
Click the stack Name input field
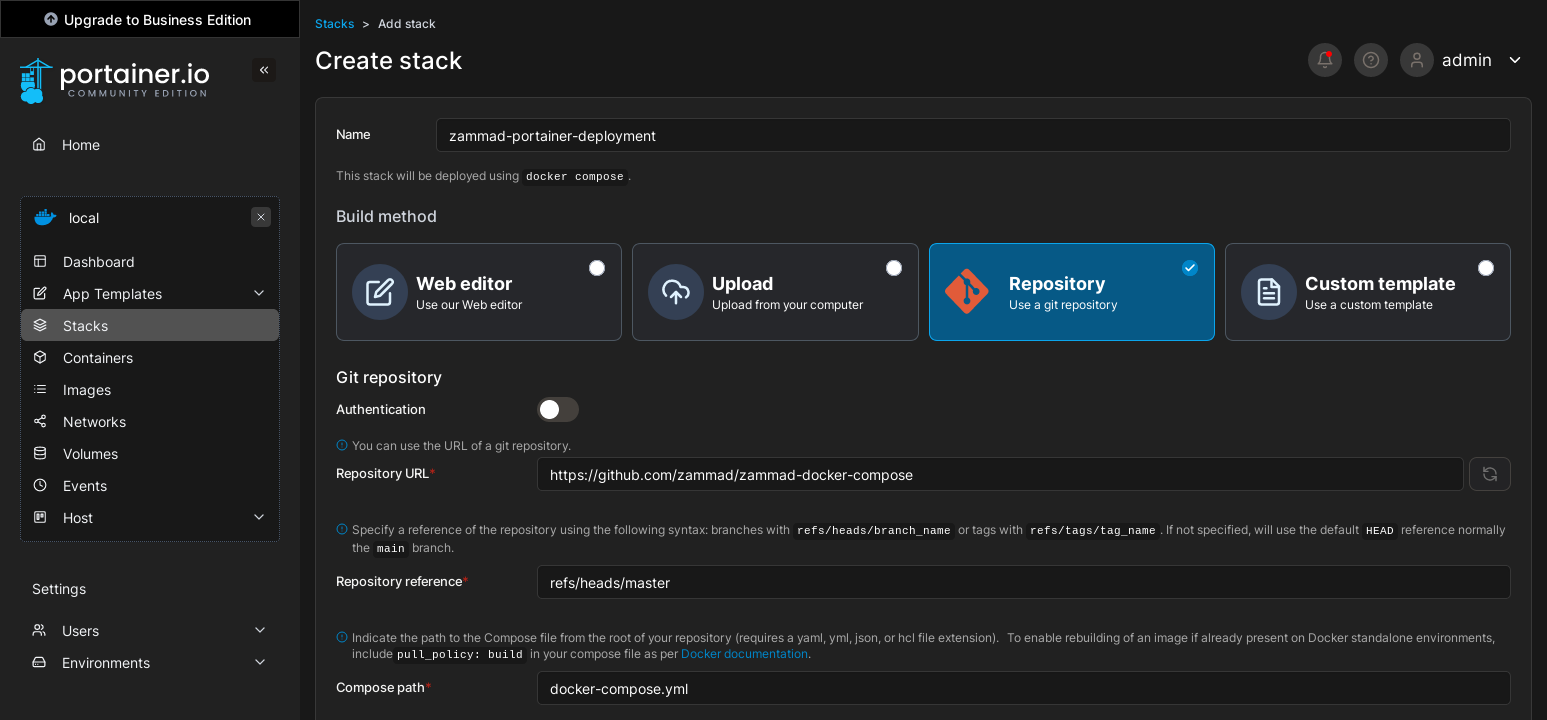(973, 135)
